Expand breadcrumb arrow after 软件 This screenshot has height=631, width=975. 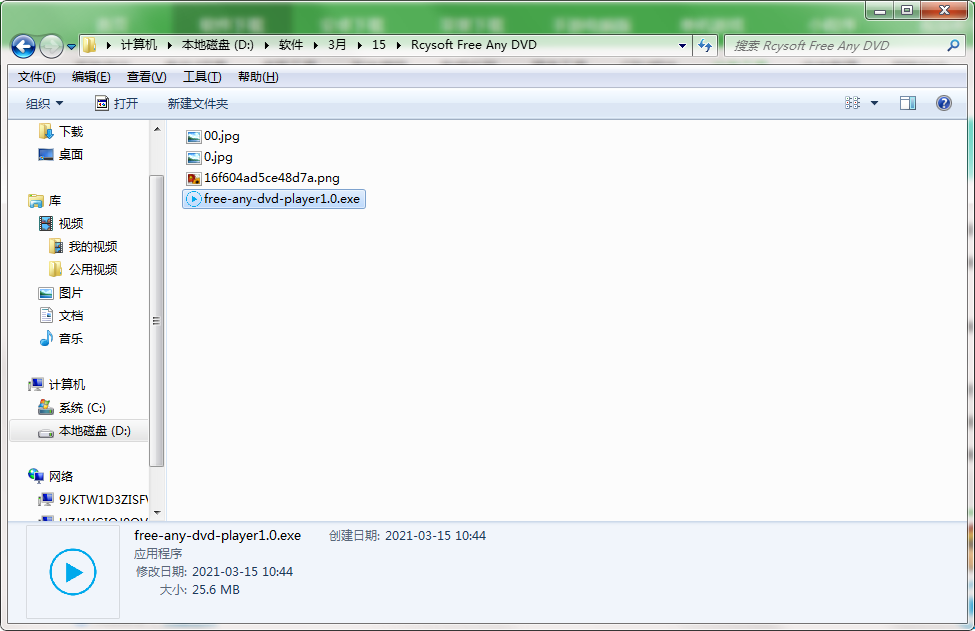[x=315, y=45]
